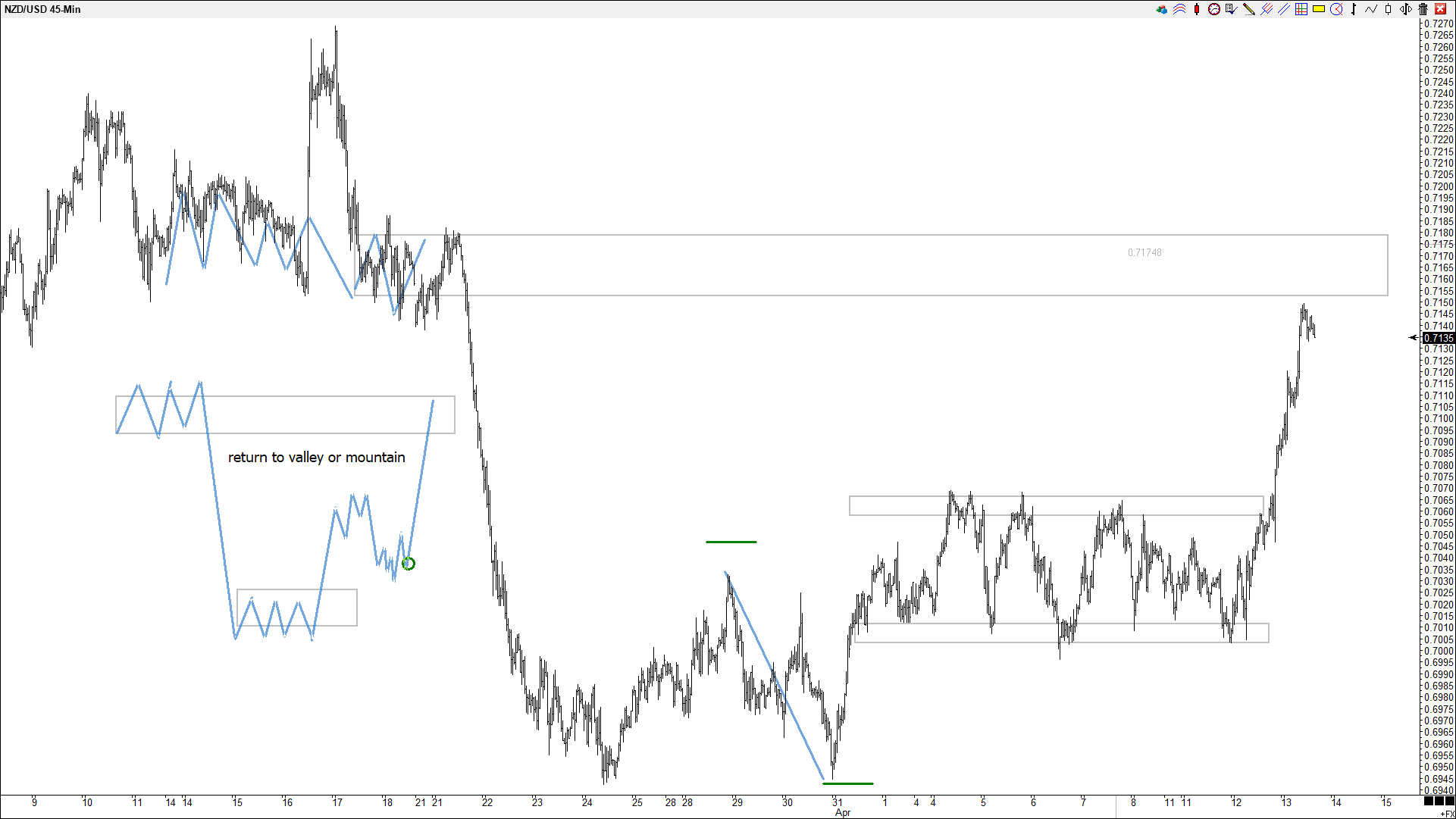Screen dimensions: 1456x819
Task: Click the first black square near +FX
Action: [1429, 801]
